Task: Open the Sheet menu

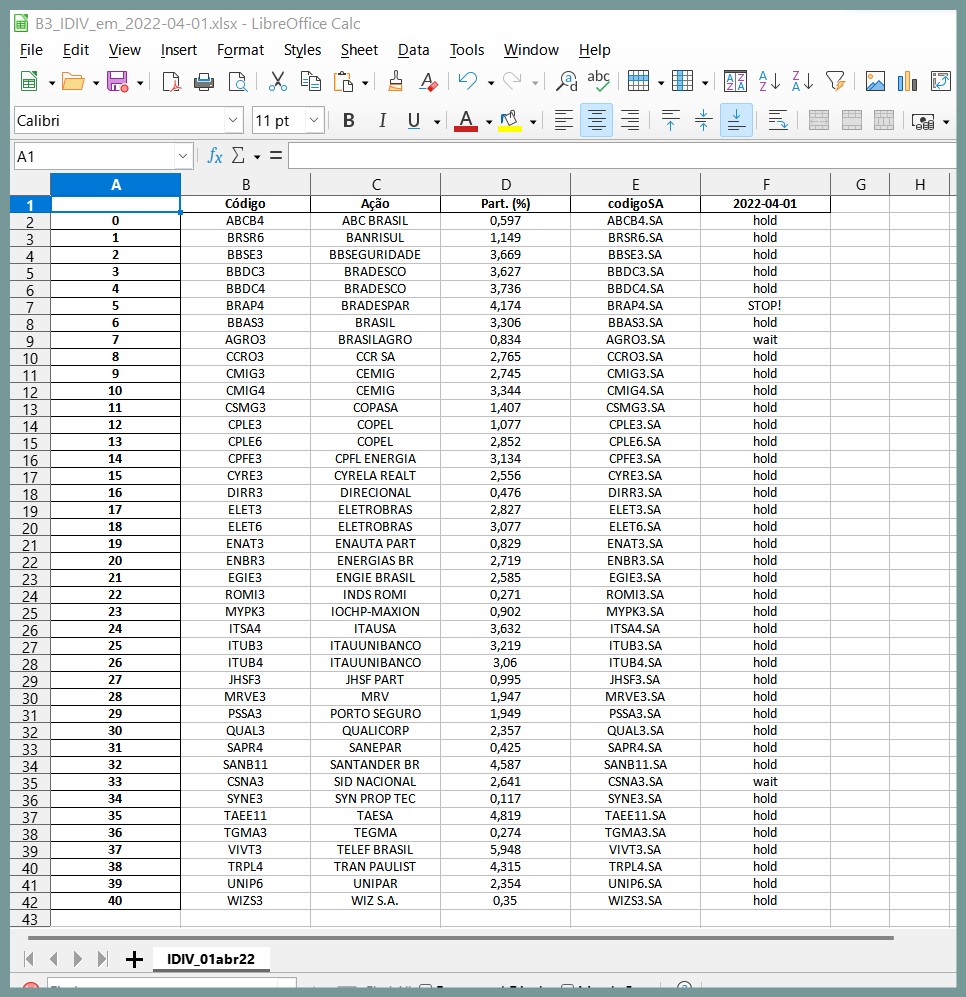Action: 359,50
